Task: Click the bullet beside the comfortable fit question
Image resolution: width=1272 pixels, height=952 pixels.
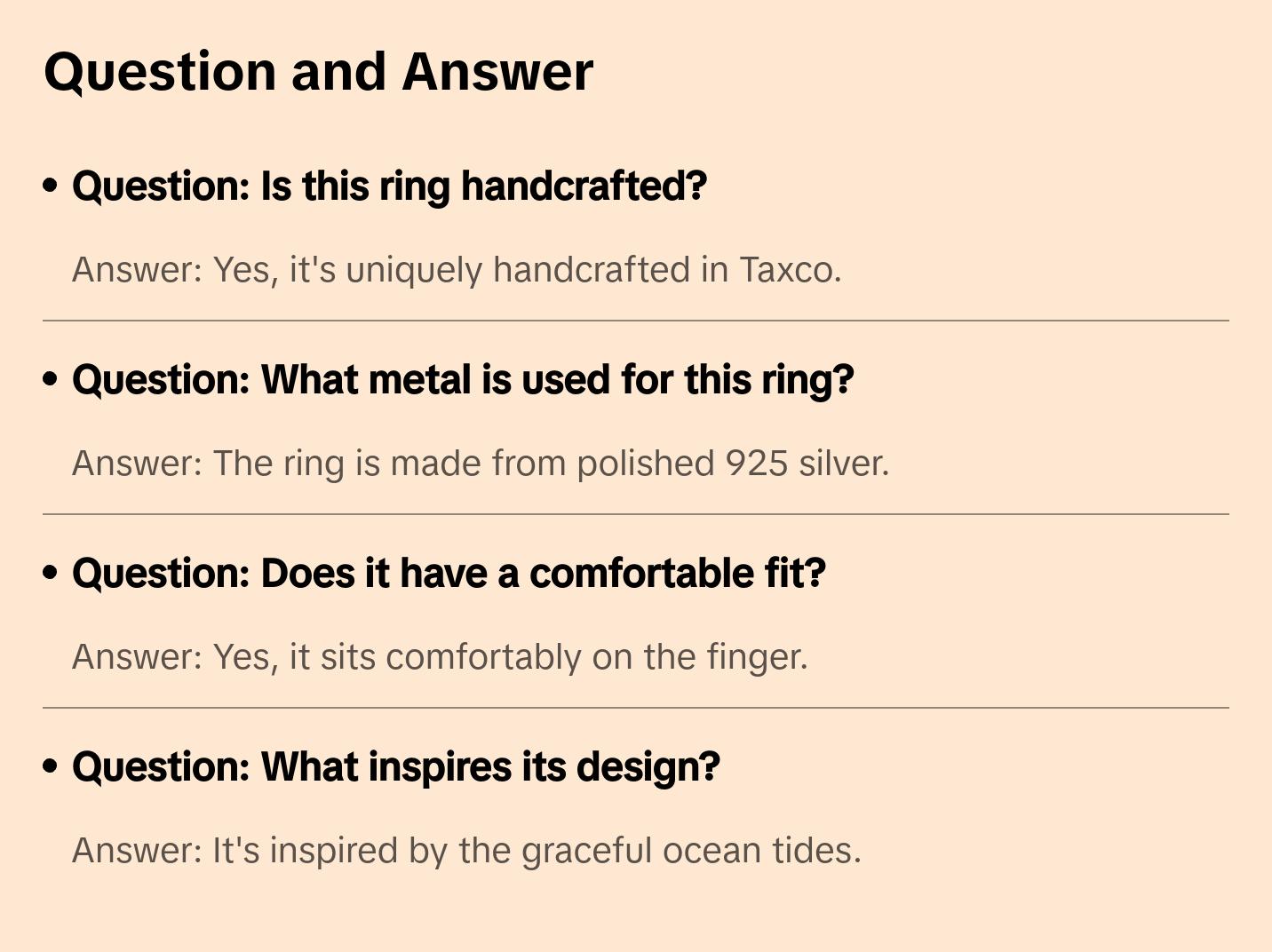Action: 51,573
